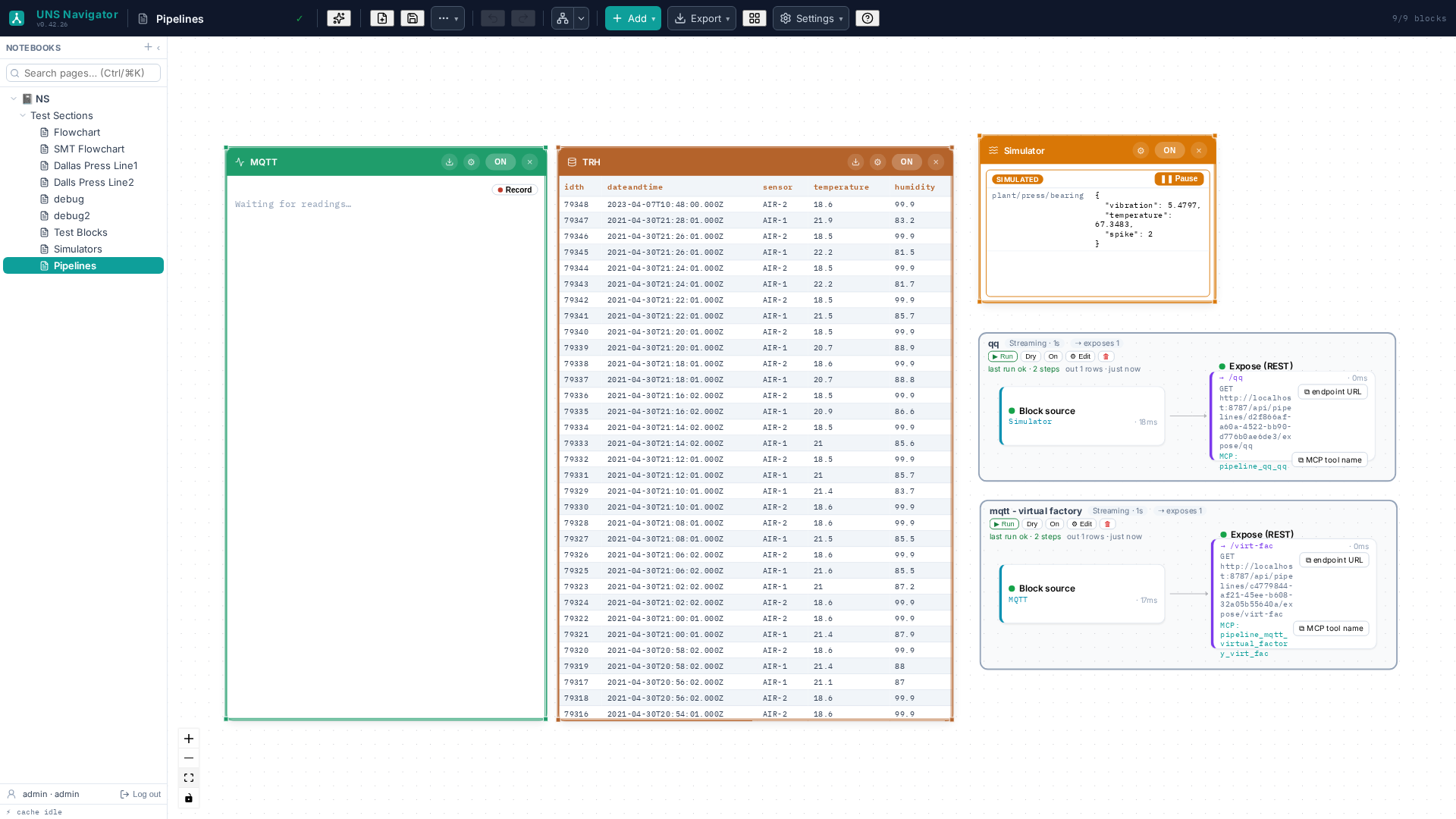Zoom out on the canvas

pos(189,758)
